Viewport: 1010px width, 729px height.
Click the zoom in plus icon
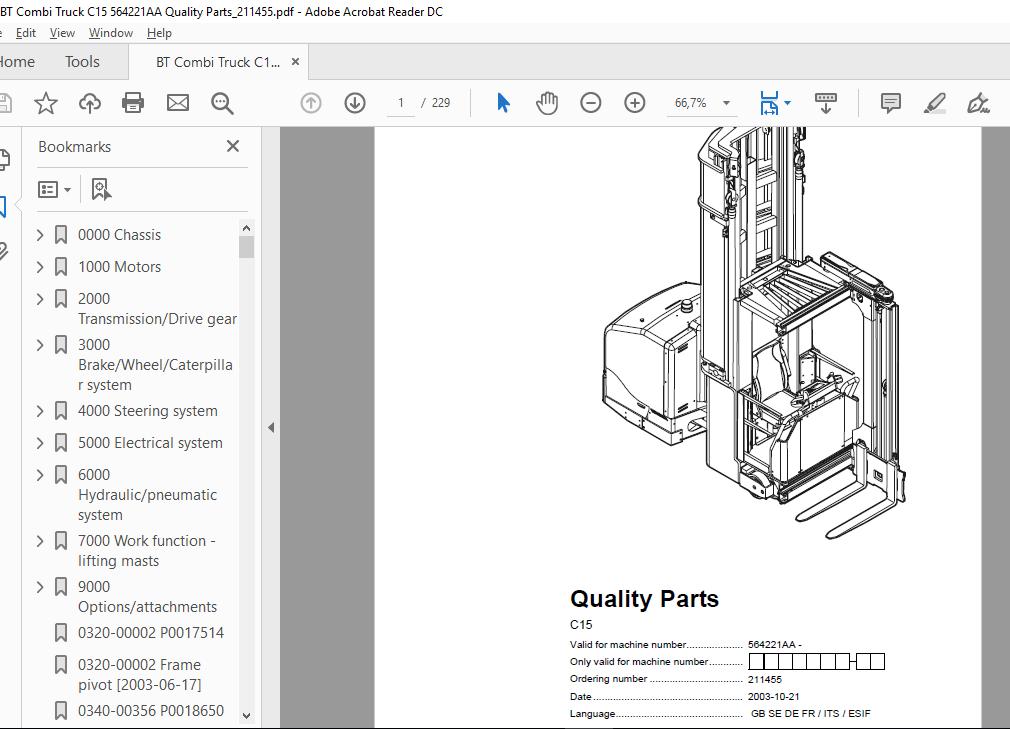tap(635, 103)
